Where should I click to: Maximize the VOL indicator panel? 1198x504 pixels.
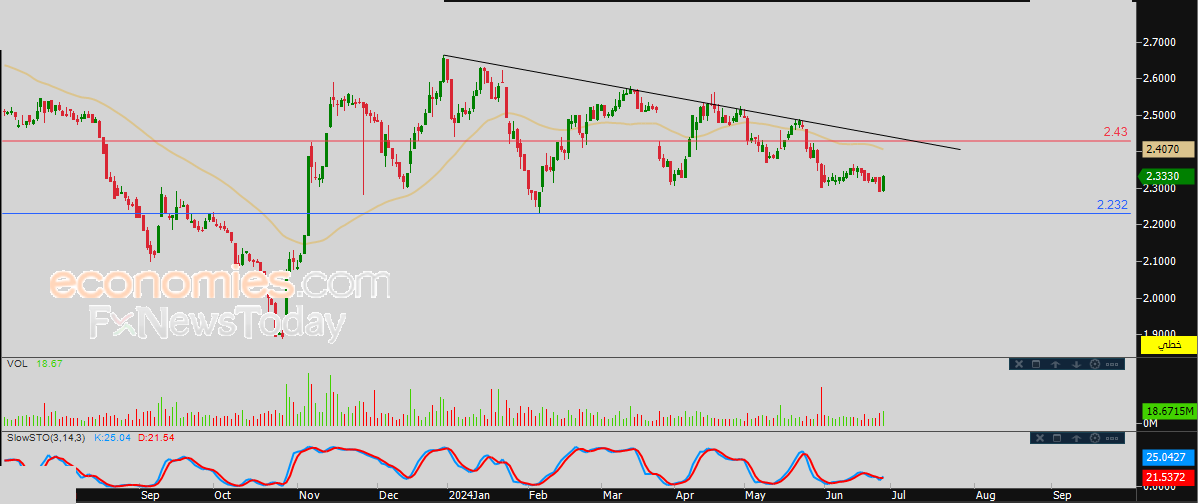tap(1036, 364)
